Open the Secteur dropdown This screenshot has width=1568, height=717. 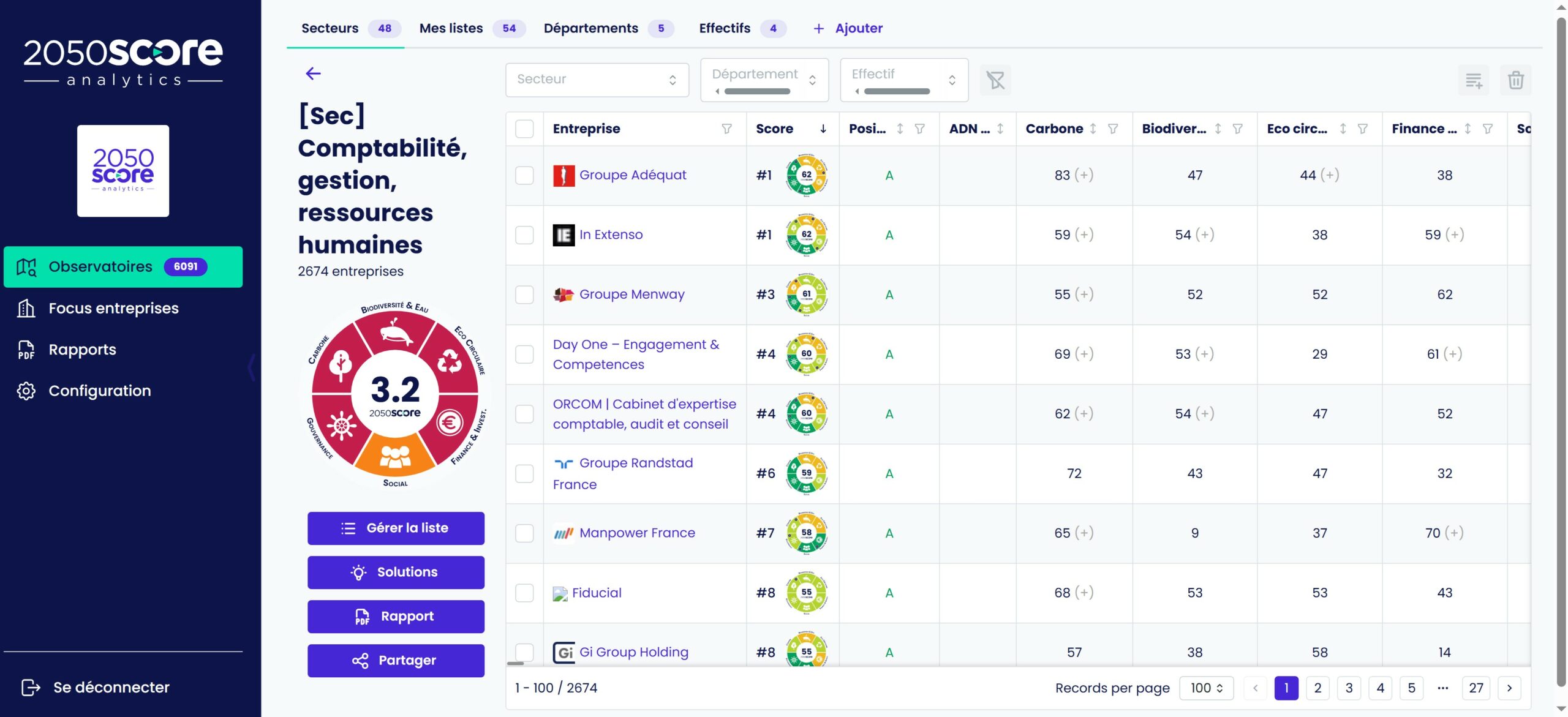pyautogui.click(x=597, y=80)
